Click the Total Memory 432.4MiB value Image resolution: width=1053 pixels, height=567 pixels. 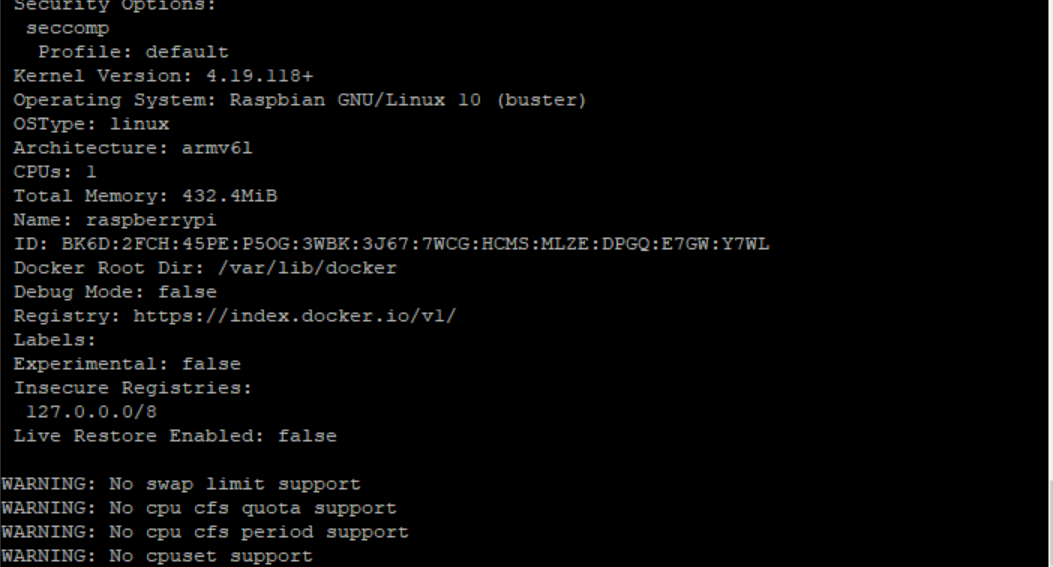(x=230, y=196)
